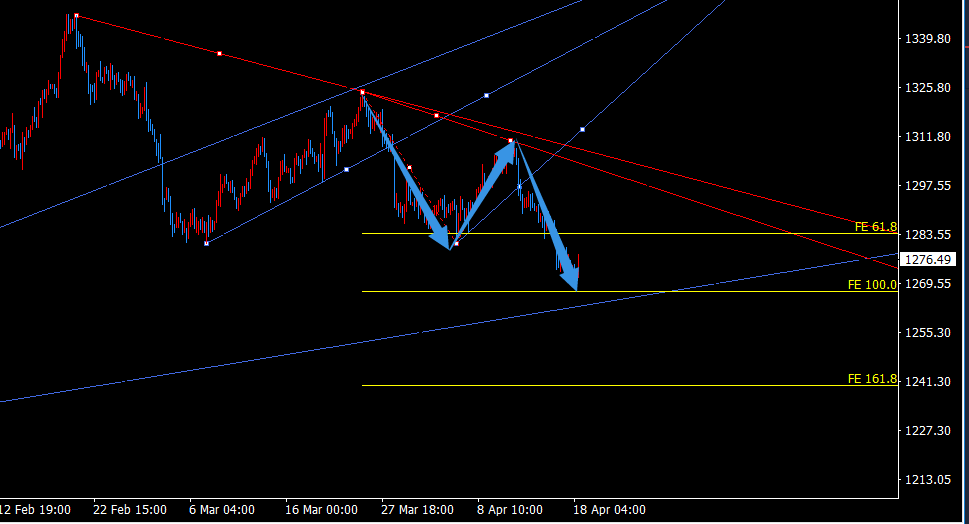Click the 1325.80 price scale label
969x524 pixels.
pos(928,88)
